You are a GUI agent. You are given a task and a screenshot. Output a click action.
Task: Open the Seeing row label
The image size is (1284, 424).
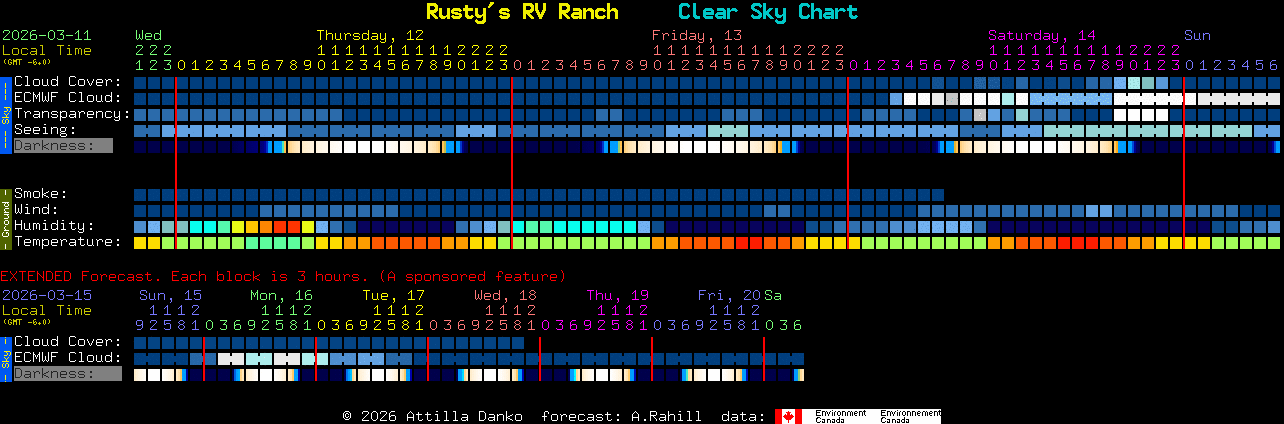coord(45,130)
